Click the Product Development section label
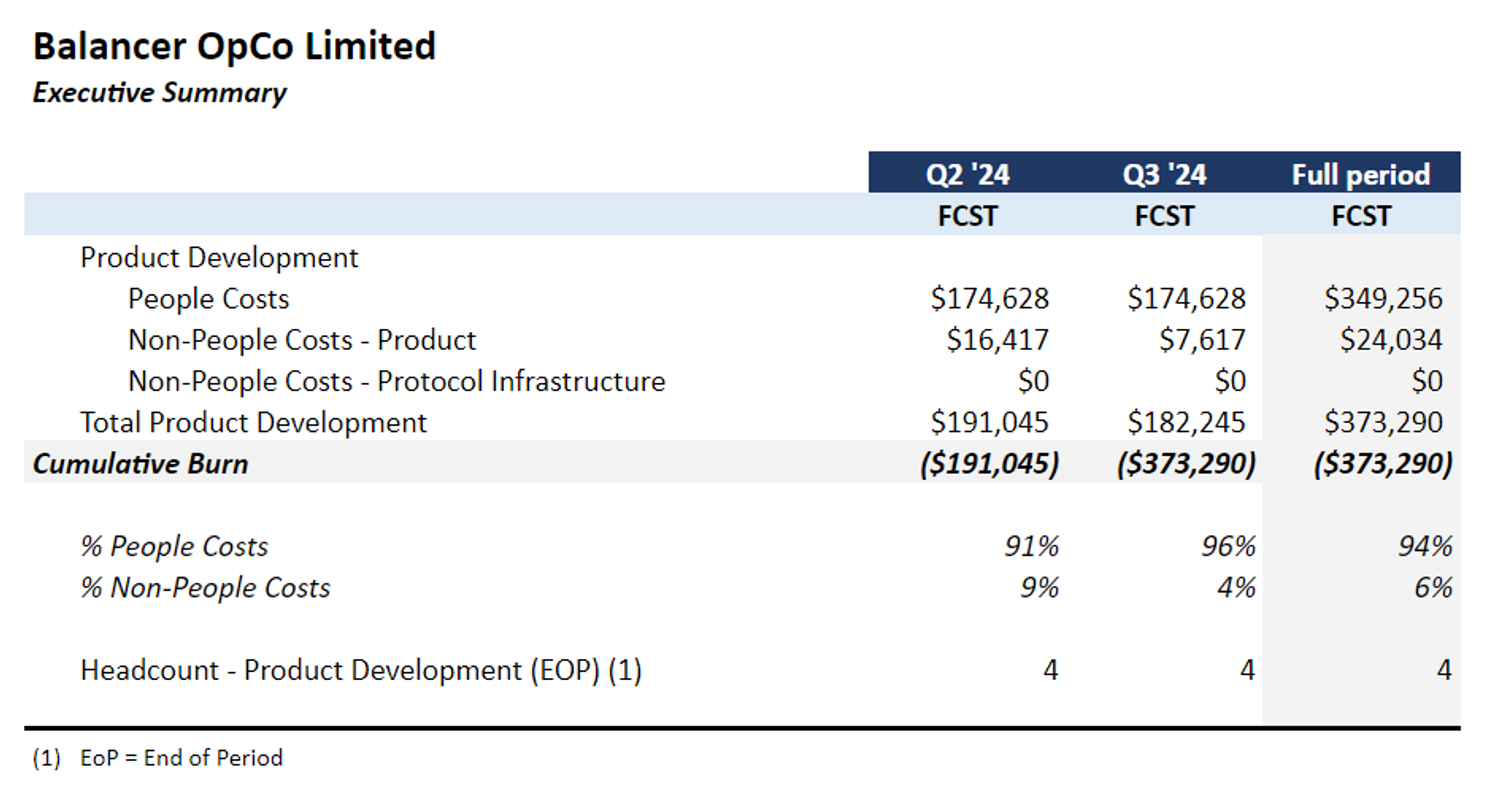This screenshot has width=1500, height=808. pyautogui.click(x=219, y=257)
